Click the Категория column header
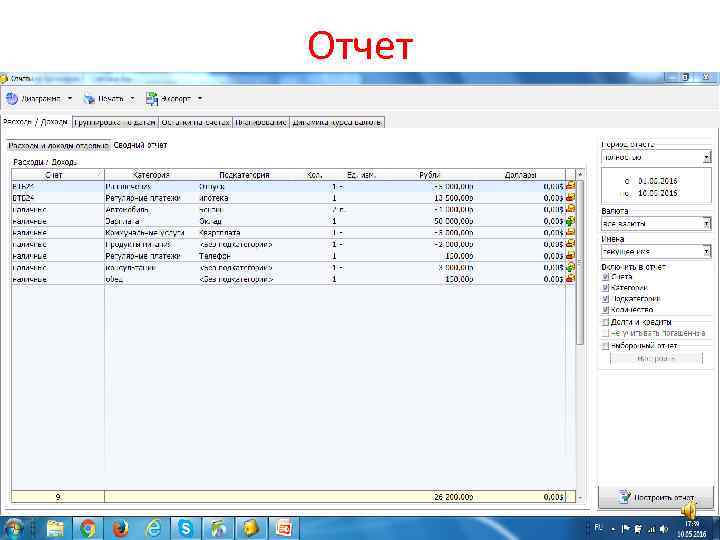 coord(151,175)
